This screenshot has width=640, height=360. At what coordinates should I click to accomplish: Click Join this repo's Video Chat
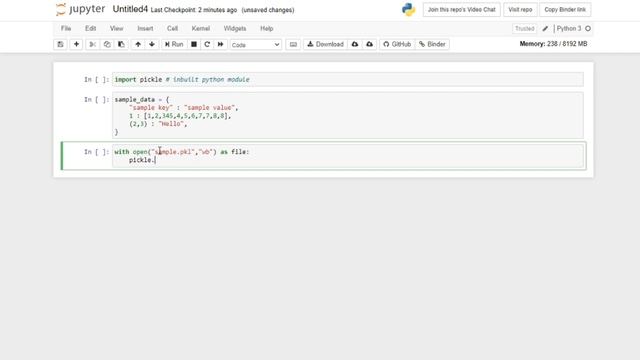pos(462,9)
